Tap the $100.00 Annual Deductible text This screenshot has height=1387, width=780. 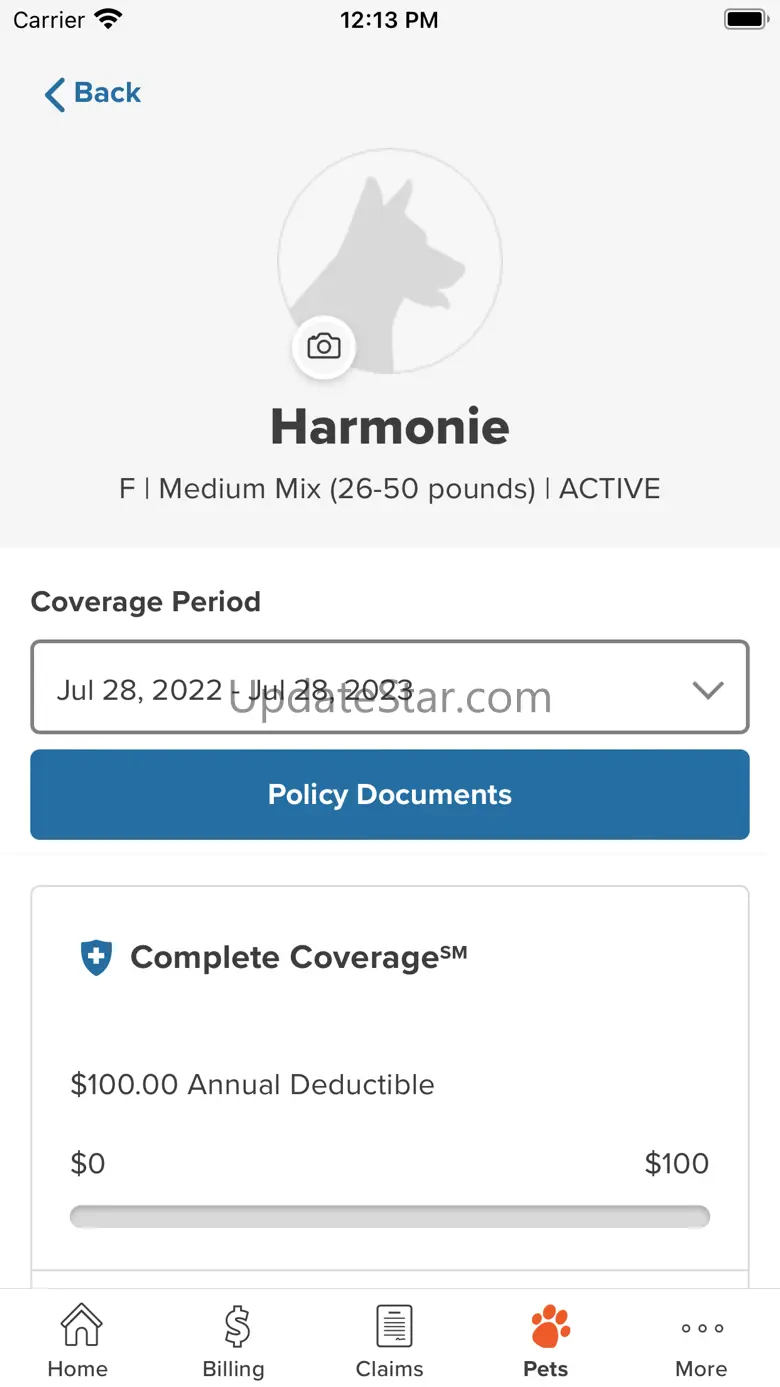tap(253, 1085)
